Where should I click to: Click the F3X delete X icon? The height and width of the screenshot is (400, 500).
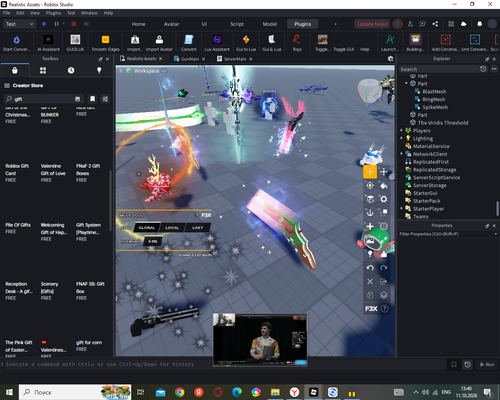pos(370,281)
